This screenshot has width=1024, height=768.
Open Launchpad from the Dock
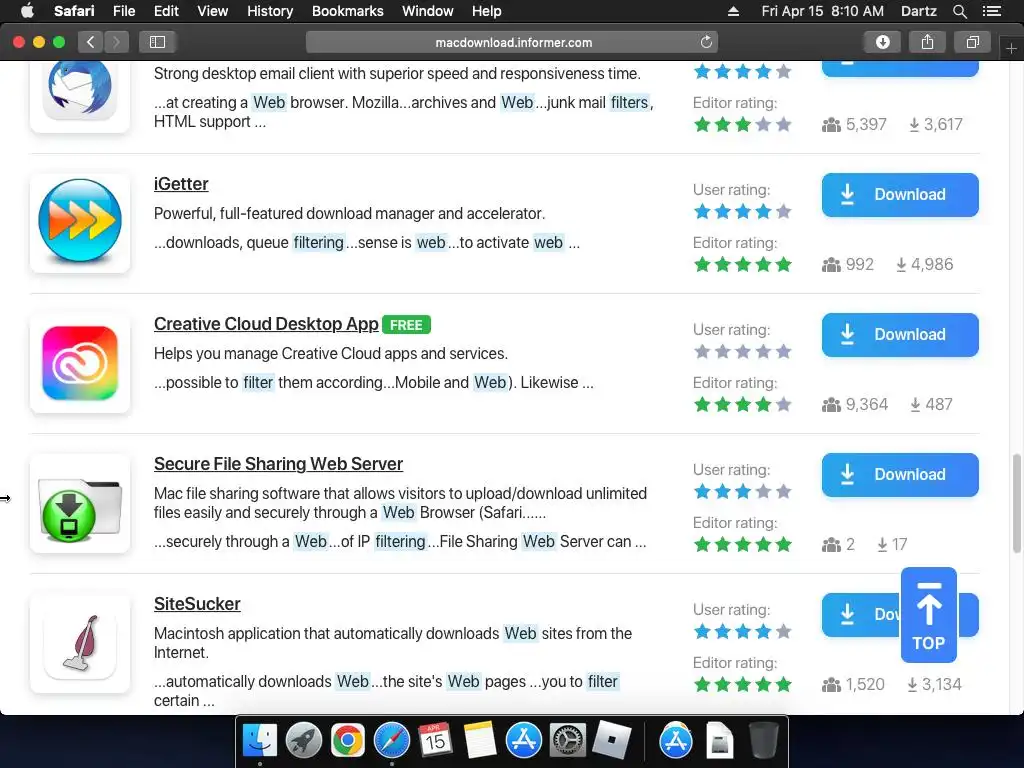tap(304, 741)
